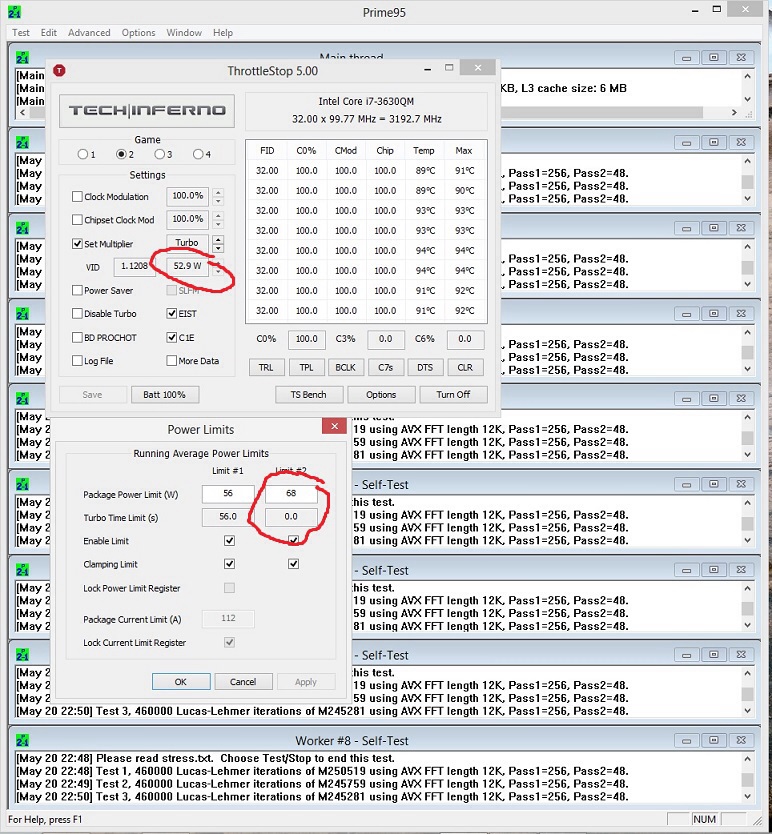Maximize the Worker #8 Self-Test window
Viewport: 772px width, 834px height.
(x=713, y=740)
